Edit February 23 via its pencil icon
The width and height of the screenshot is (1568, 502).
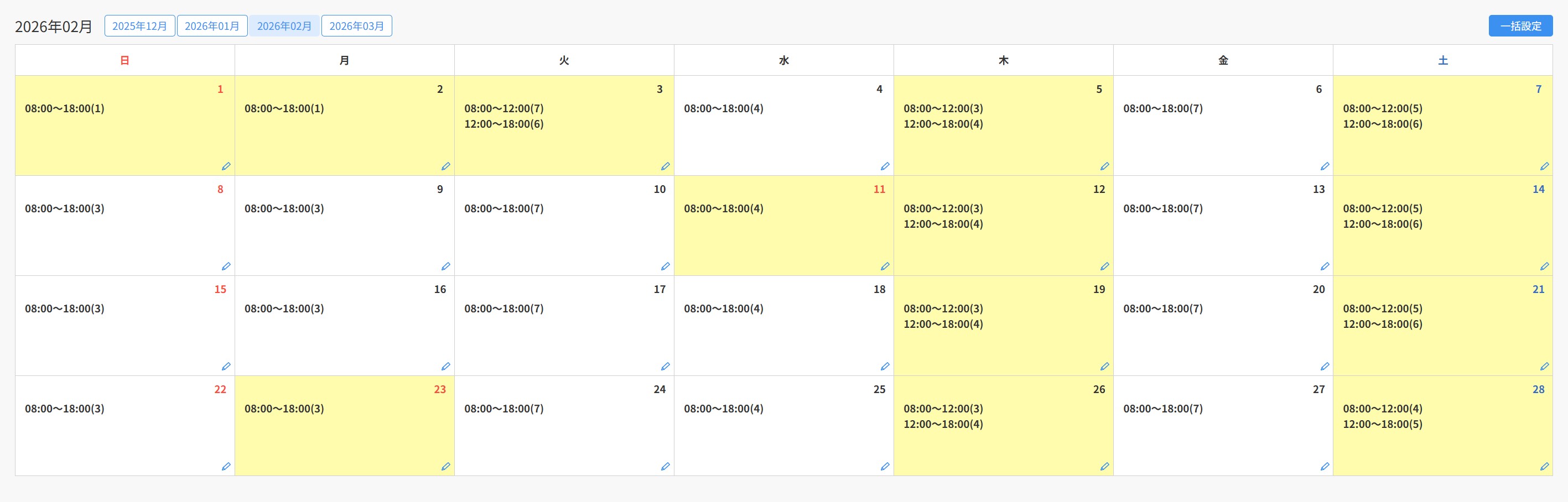(x=445, y=467)
